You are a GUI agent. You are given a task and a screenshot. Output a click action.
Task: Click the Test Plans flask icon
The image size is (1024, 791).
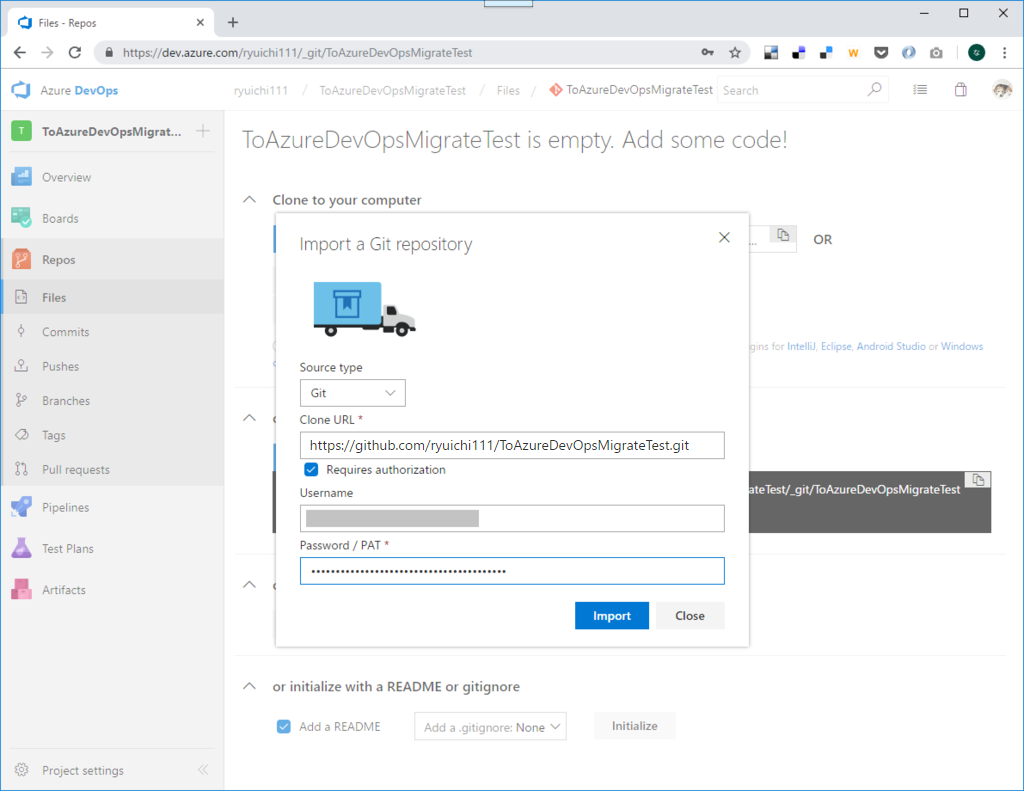click(21, 548)
